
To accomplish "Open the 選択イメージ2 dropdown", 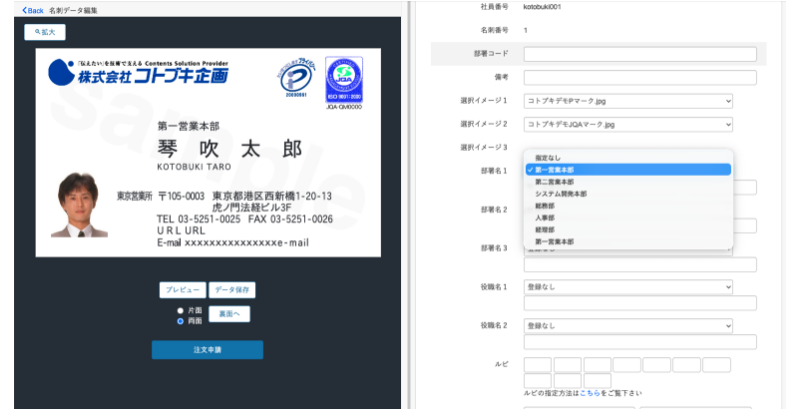I will tap(628, 124).
